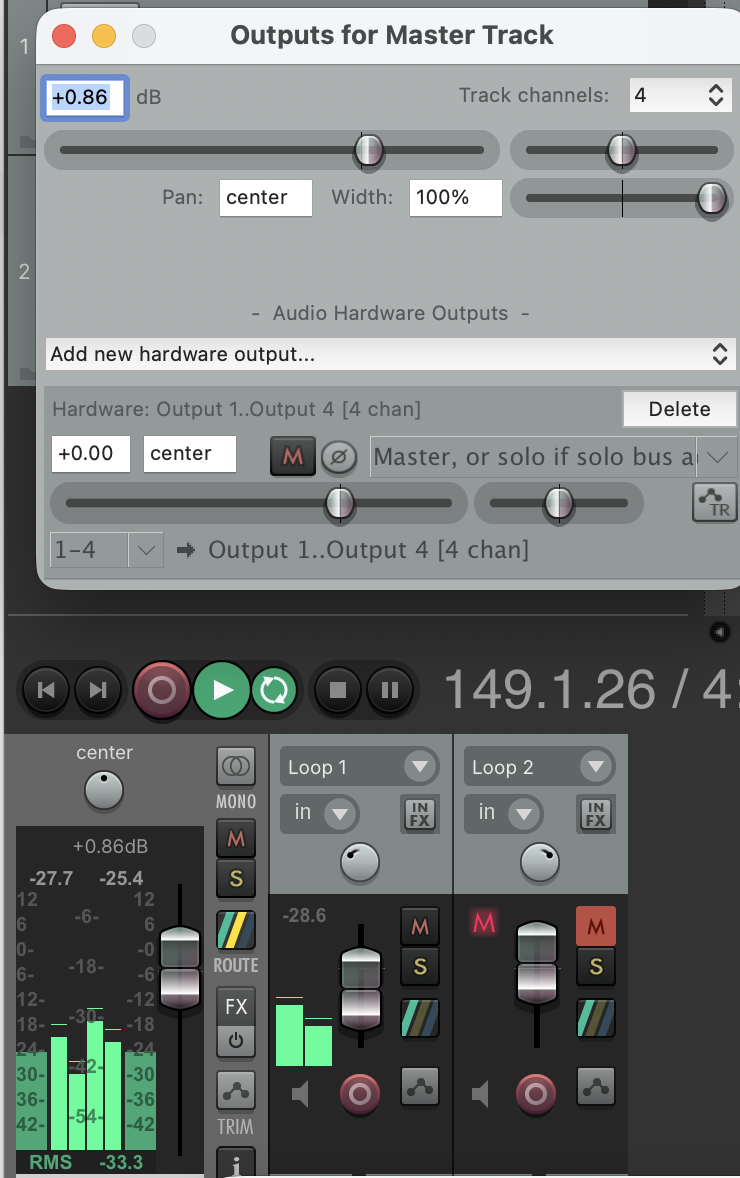Click hardware output +0.00 volume field
This screenshot has height=1178, width=740.
pos(90,454)
